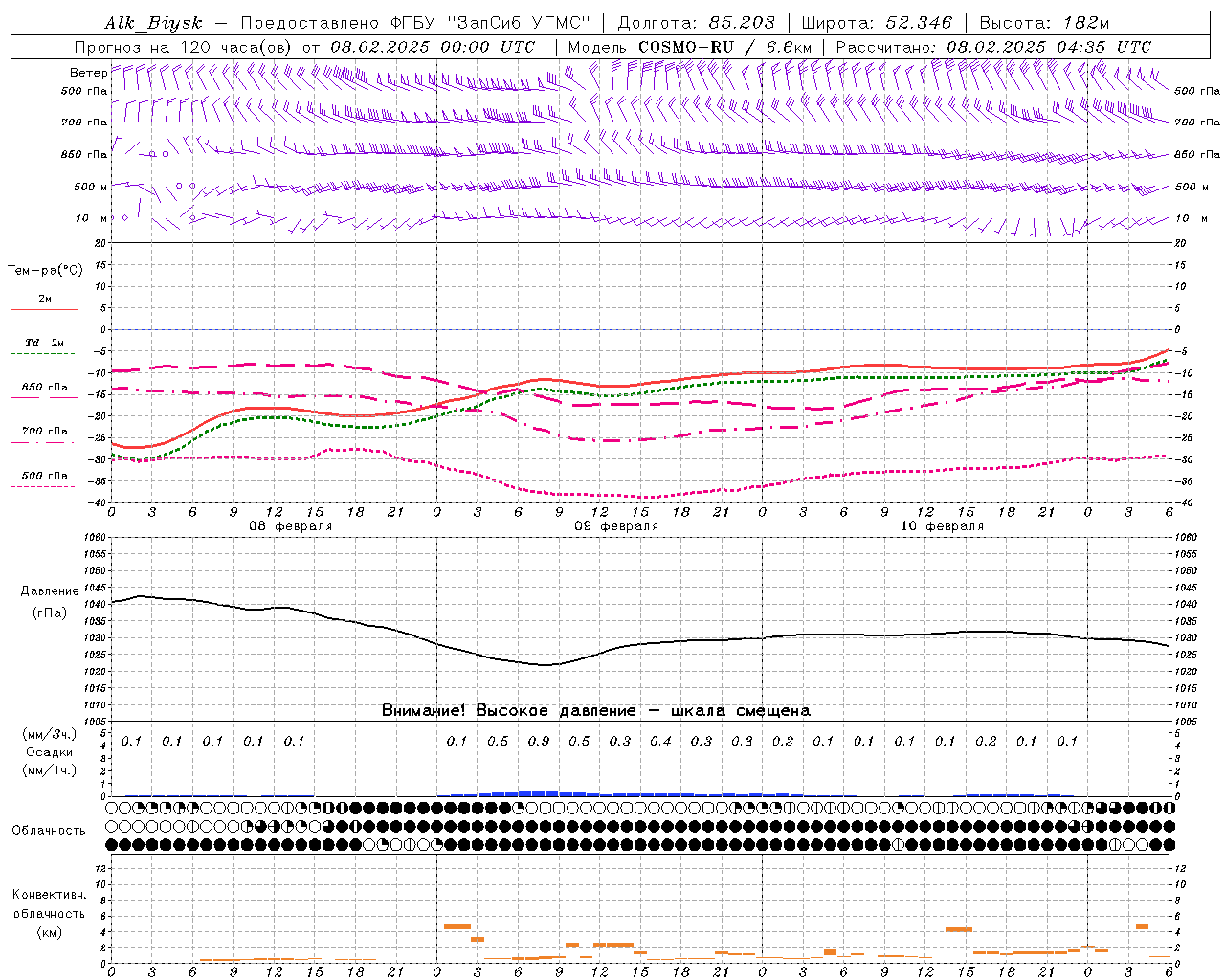Click the 0.9 precipitation amount value

click(539, 741)
